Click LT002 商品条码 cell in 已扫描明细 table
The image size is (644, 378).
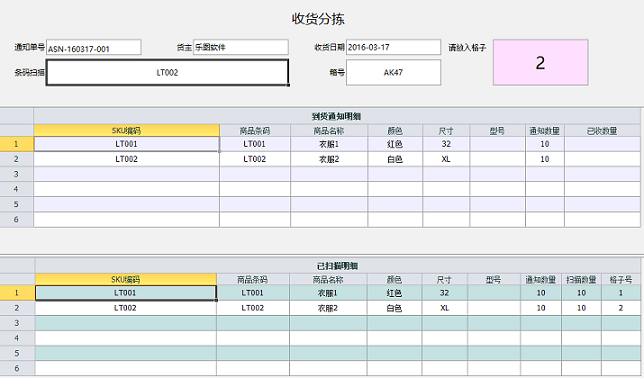(253, 308)
